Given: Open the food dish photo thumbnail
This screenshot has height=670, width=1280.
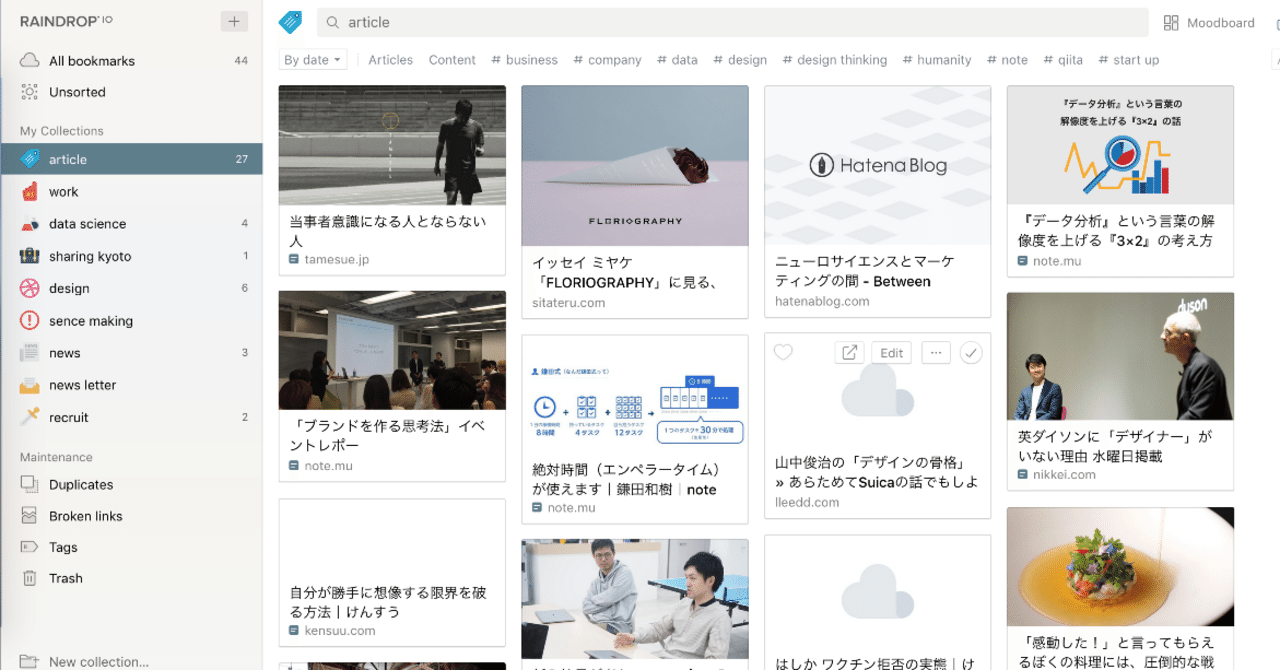Looking at the screenshot, I should [1120, 567].
